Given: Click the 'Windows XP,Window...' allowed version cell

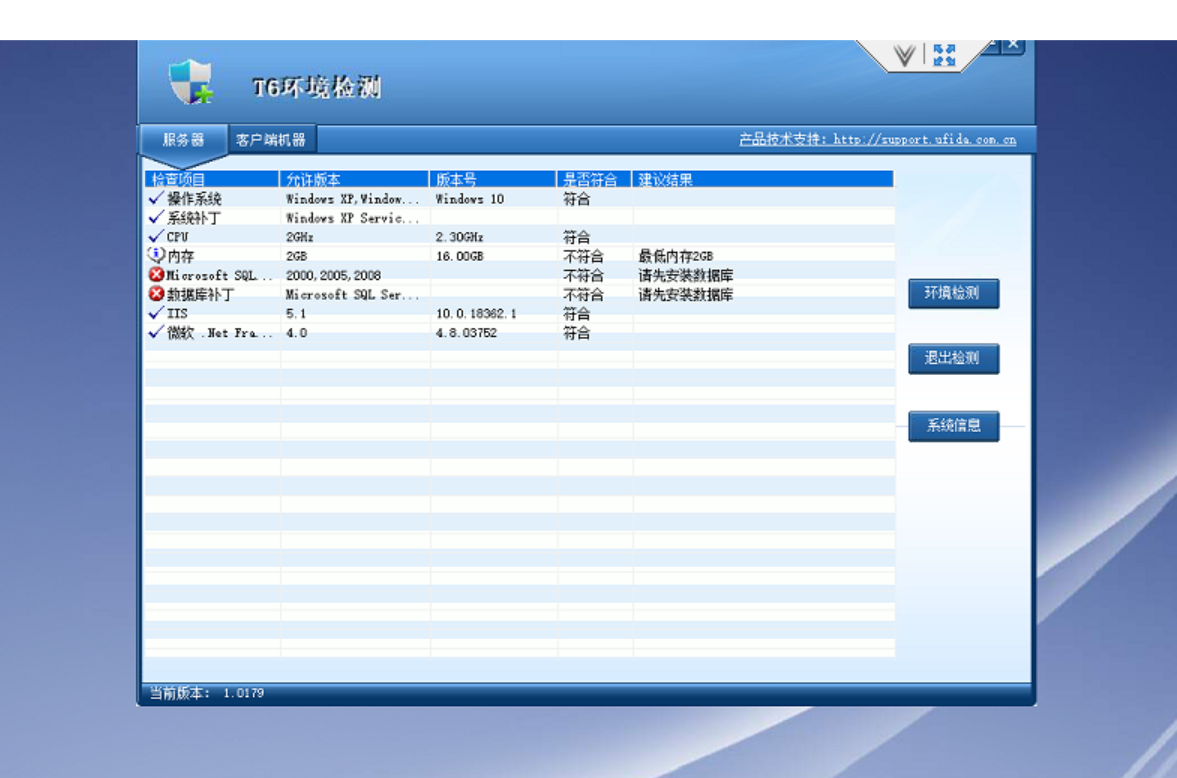Looking at the screenshot, I should (x=352, y=199).
